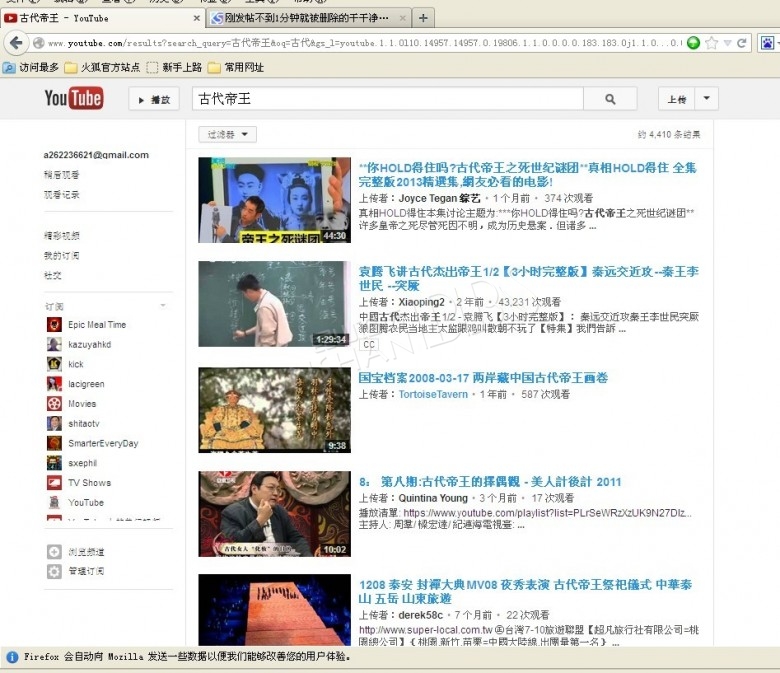
Task: Click the 44:30 video thumbnail
Action: pyautogui.click(x=275, y=200)
